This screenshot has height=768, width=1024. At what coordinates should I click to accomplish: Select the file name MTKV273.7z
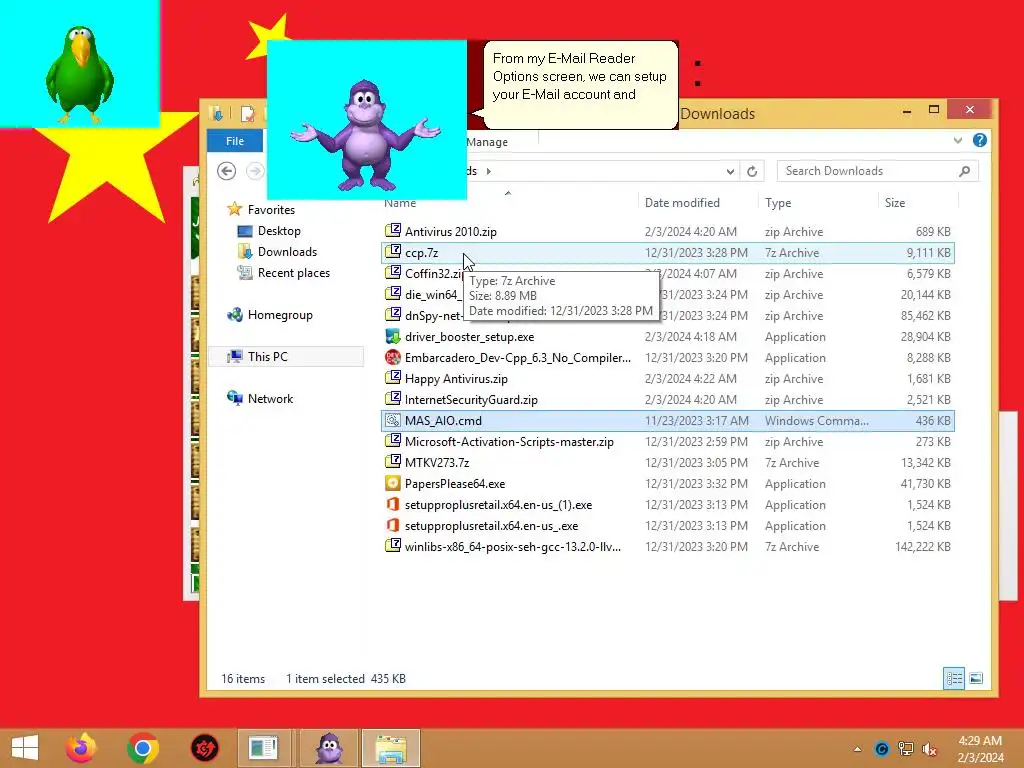pyautogui.click(x=437, y=463)
